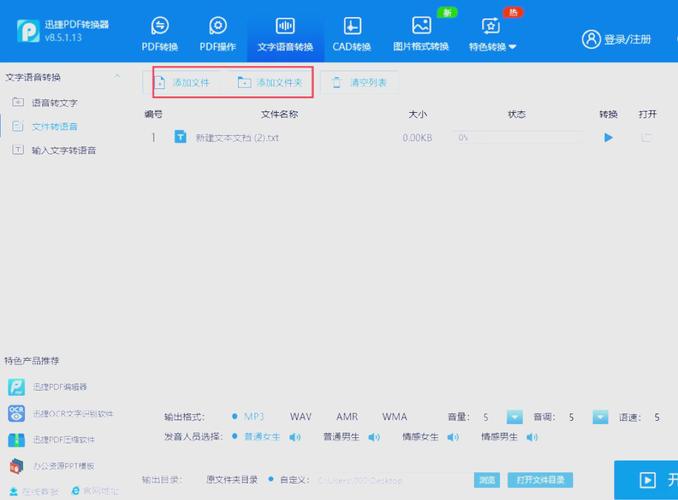Click the open-folder icon in row 1
Viewport: 678px width, 500px height.
(x=646, y=138)
